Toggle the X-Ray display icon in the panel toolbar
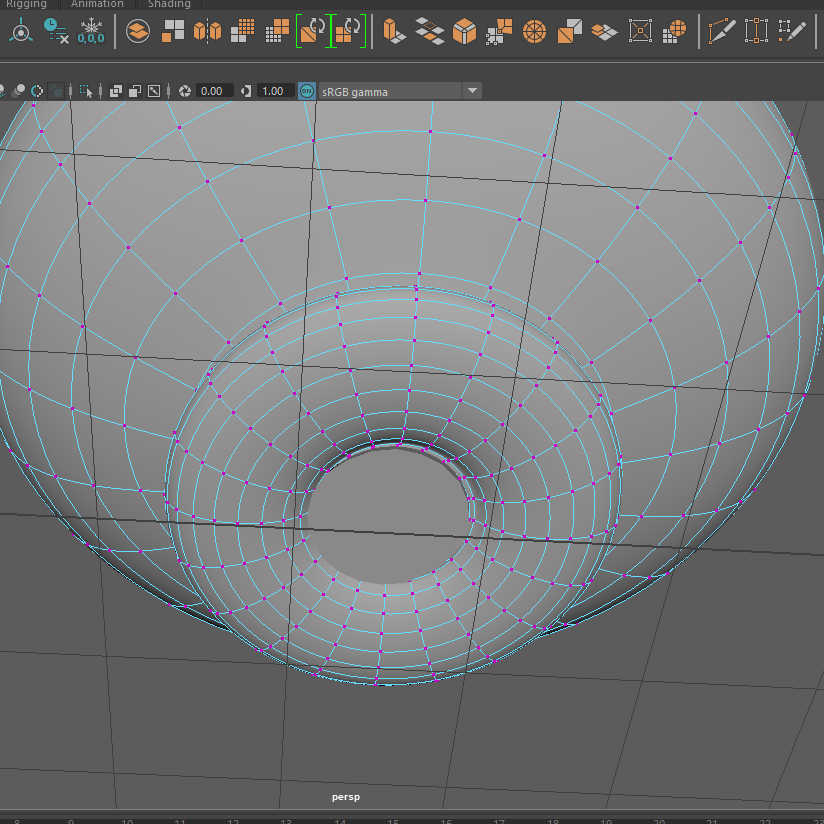This screenshot has width=824, height=824. click(x=116, y=91)
